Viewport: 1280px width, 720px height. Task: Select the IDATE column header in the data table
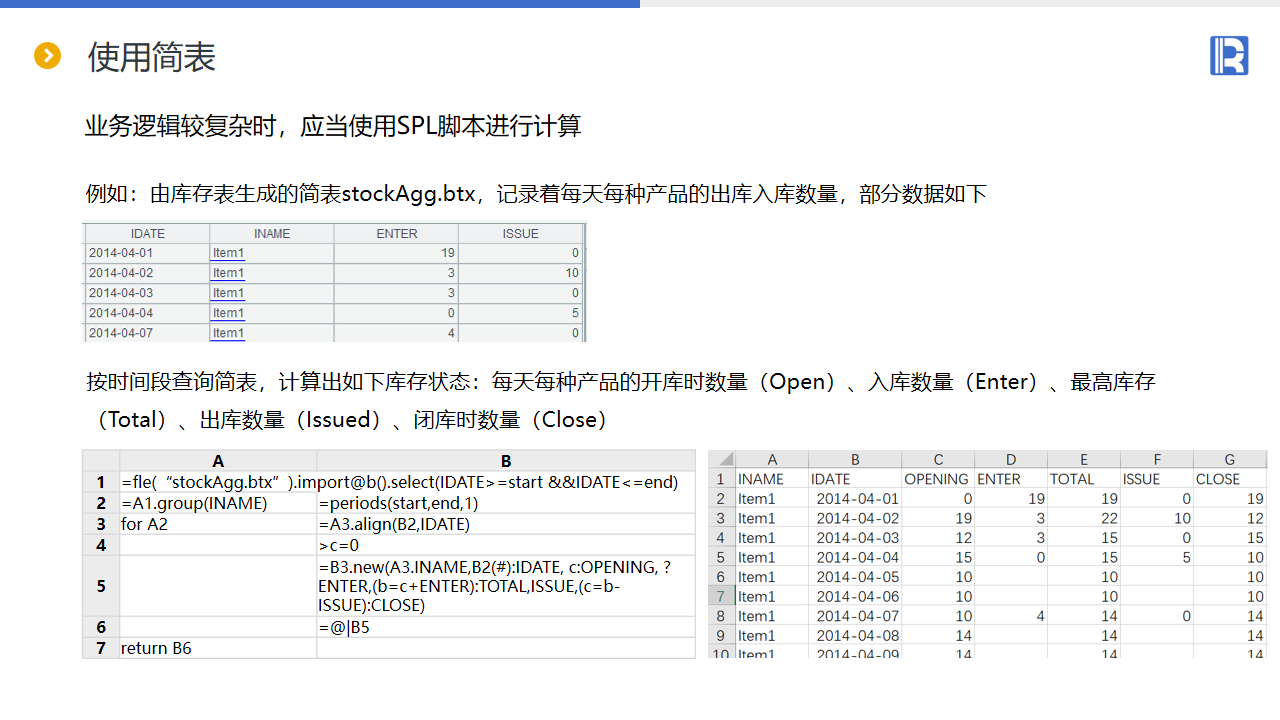click(x=147, y=233)
